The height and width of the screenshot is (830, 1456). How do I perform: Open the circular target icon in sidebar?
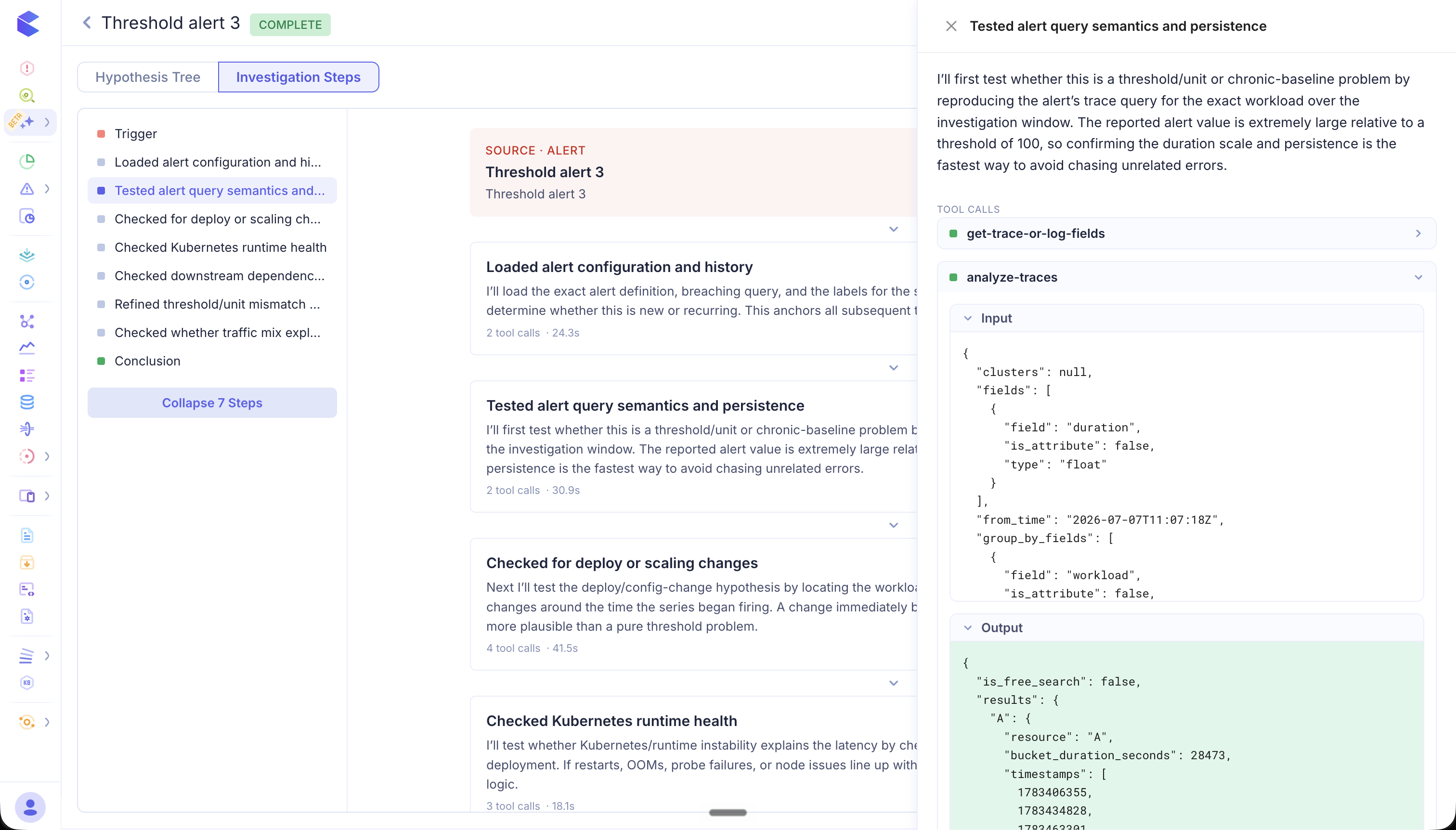[x=27, y=282]
